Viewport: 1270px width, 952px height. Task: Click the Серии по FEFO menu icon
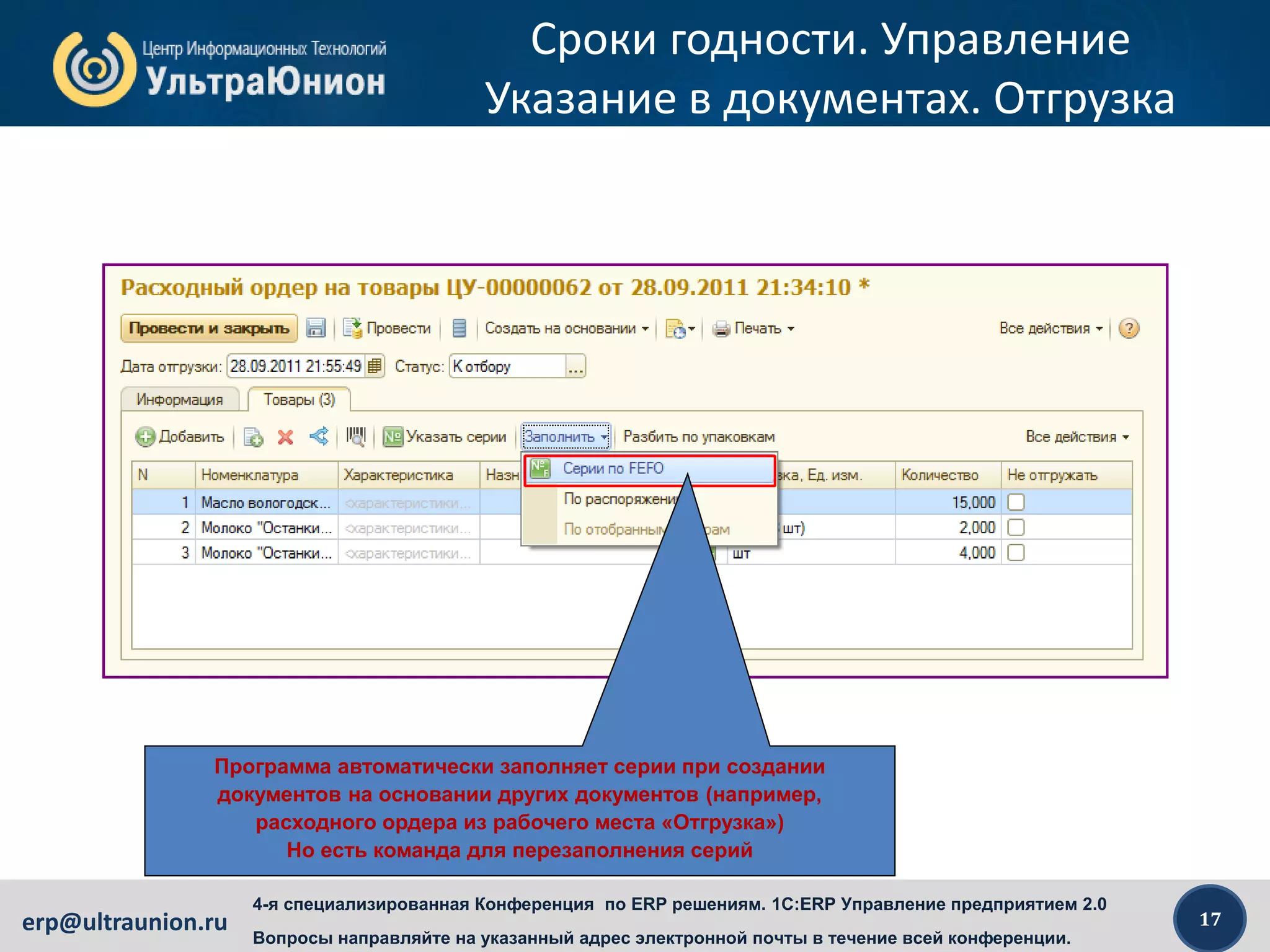540,469
